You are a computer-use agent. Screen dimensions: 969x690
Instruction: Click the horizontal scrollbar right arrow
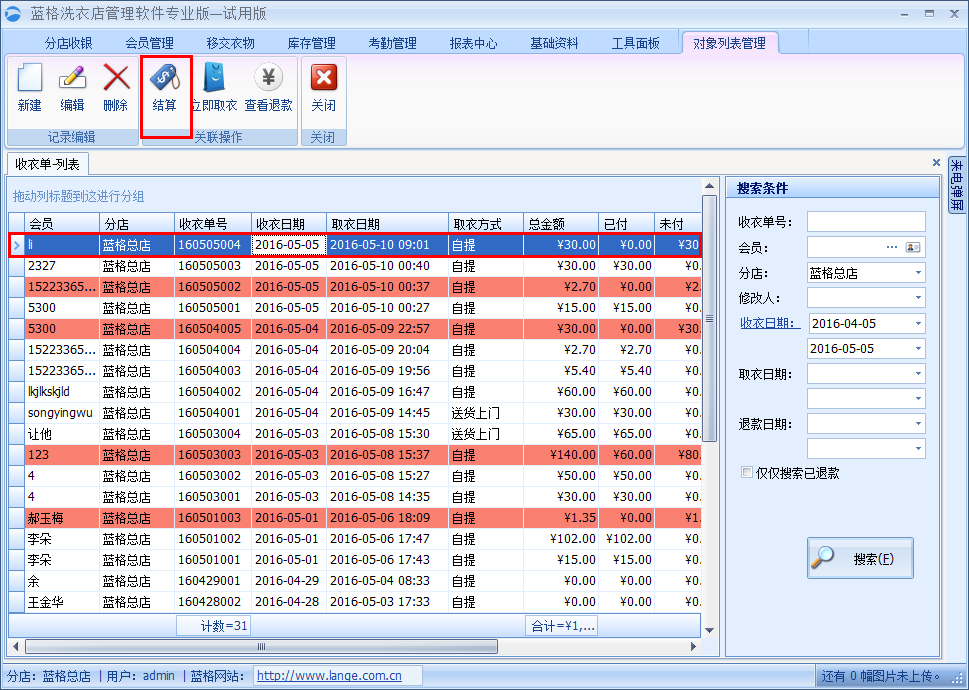(693, 646)
